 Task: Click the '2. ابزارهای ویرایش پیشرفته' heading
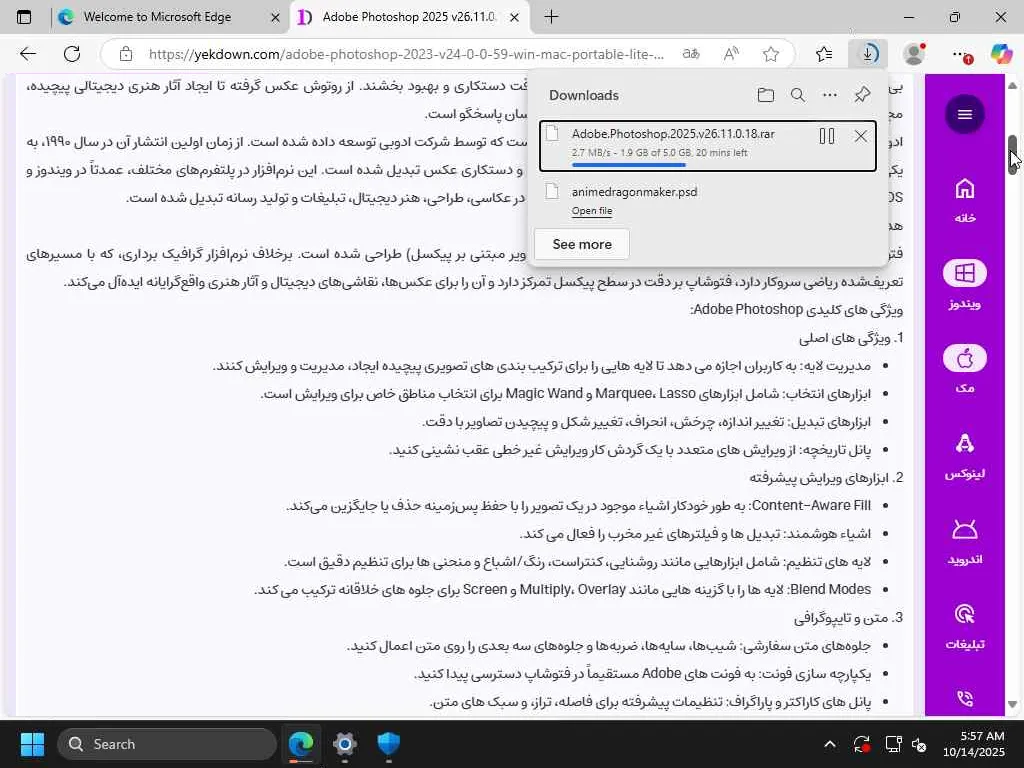(826, 478)
